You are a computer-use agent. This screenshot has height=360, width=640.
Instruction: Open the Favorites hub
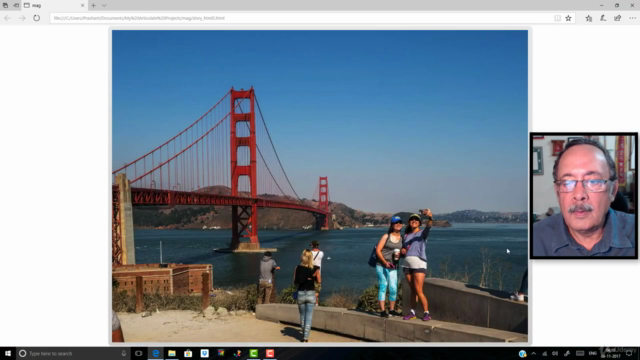coord(589,18)
